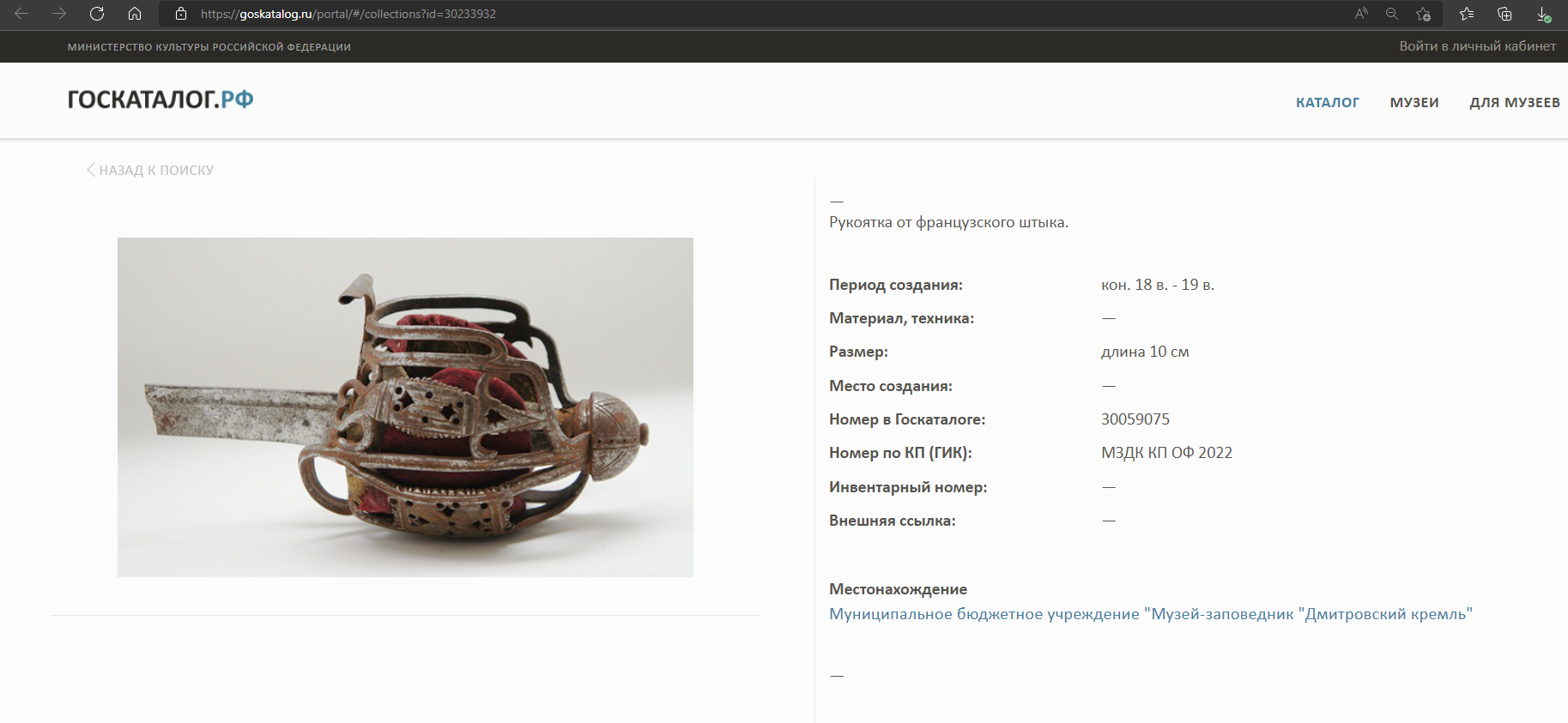Click Министерство культуры Российской Федерации link
Viewport: 1568px width, 723px height.
pos(209,47)
